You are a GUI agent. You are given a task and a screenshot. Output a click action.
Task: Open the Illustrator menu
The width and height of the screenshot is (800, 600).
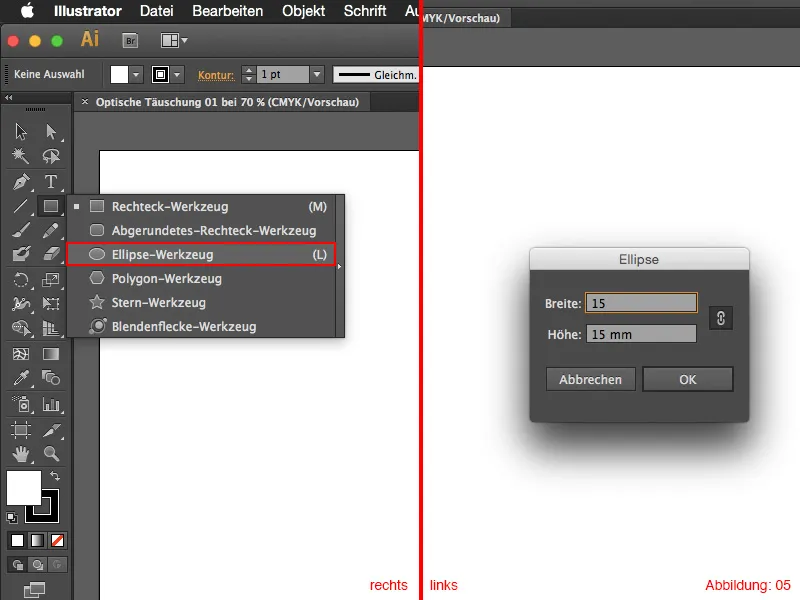pyautogui.click(x=88, y=11)
